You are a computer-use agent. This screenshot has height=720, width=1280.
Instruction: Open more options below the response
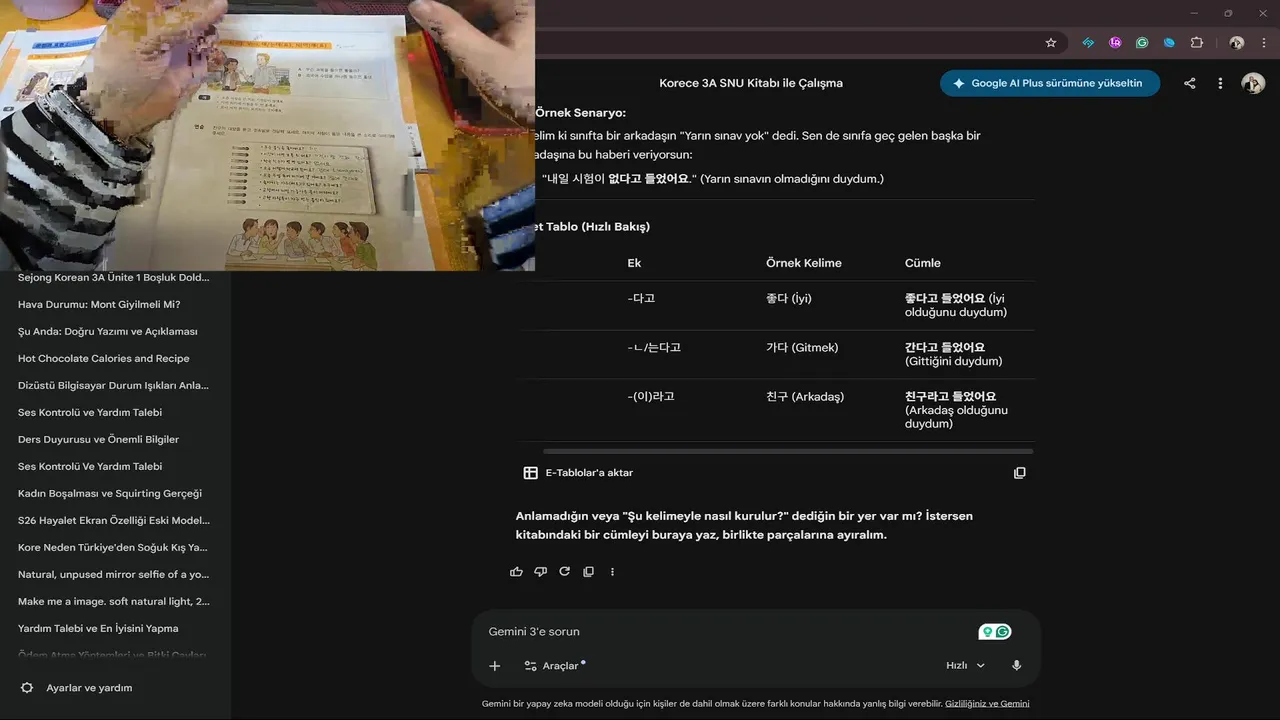612,572
